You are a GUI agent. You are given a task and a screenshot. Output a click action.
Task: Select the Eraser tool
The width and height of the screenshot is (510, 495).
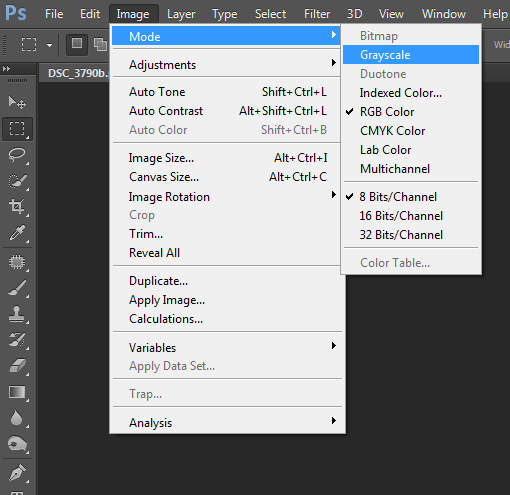[x=17, y=366]
